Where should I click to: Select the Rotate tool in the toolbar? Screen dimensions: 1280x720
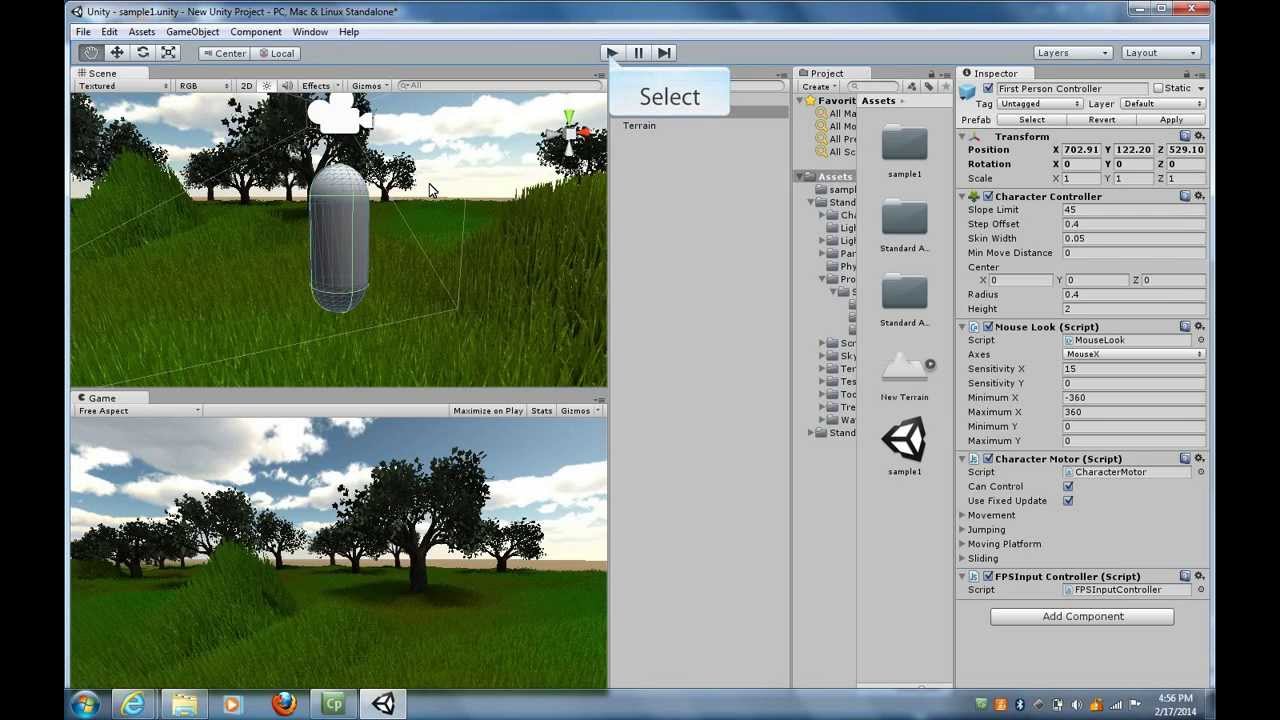point(143,53)
